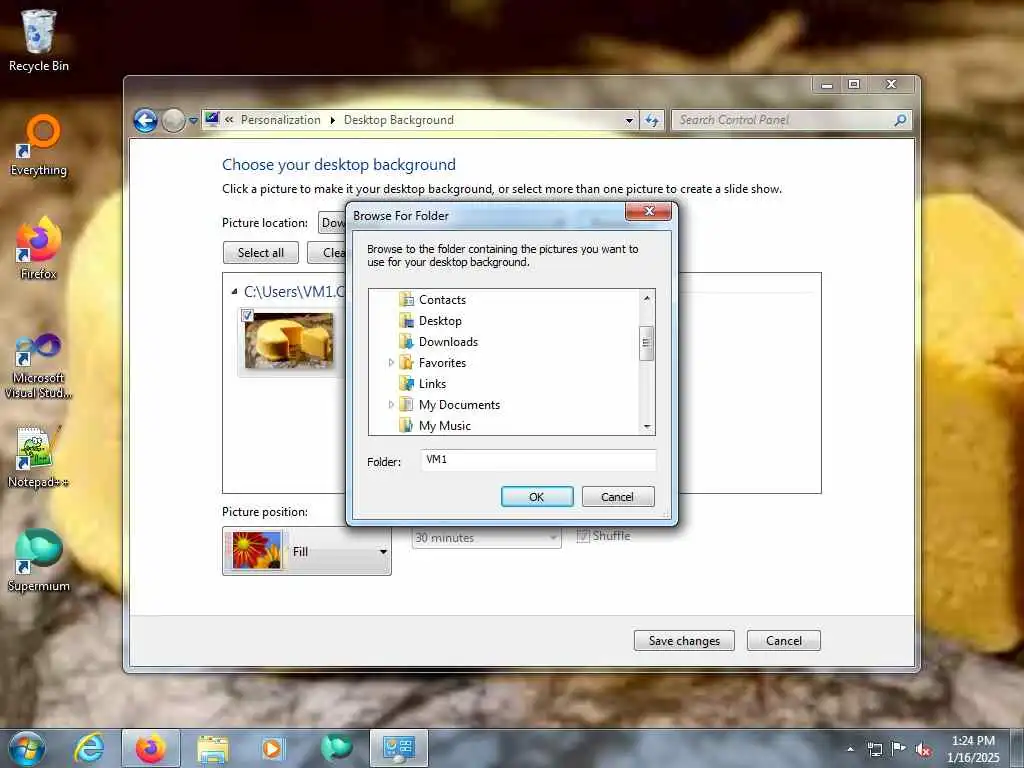Click the muted volume tray icon

[923, 749]
